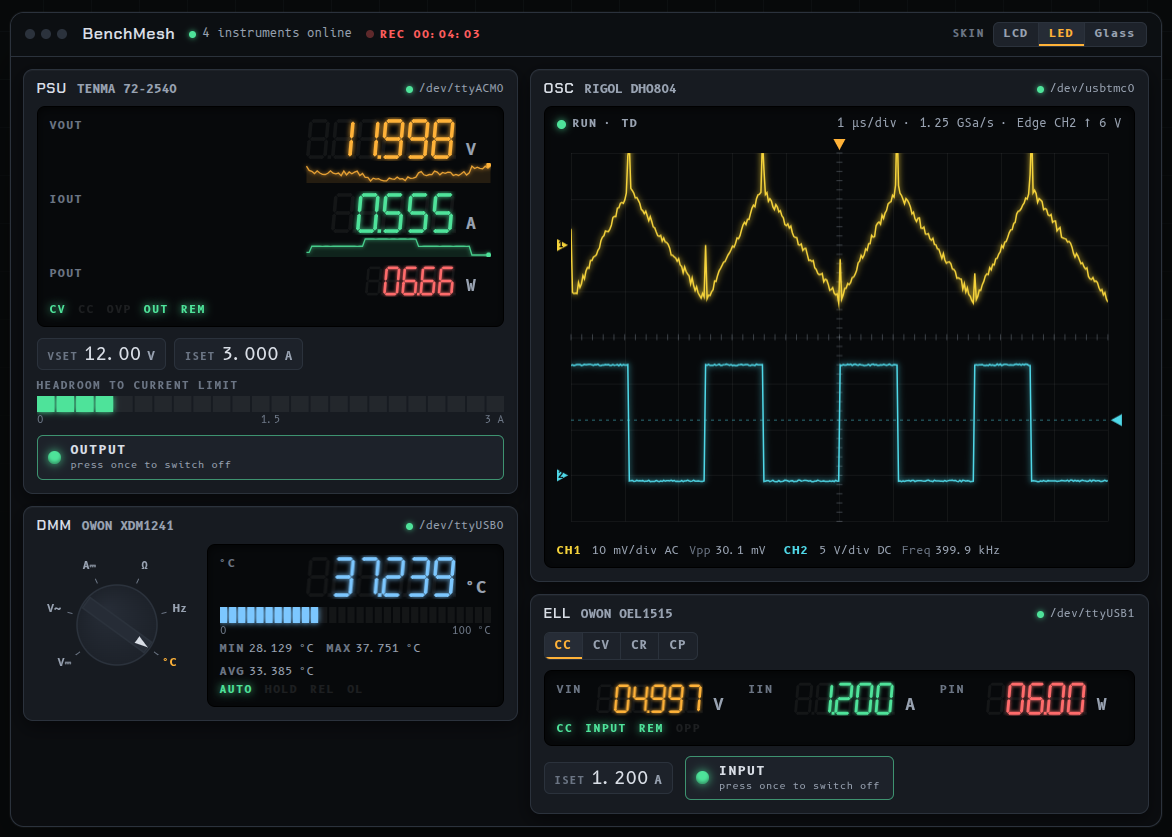Edit the PSU ISET 3.000 A field
The image size is (1172, 837).
tap(238, 354)
